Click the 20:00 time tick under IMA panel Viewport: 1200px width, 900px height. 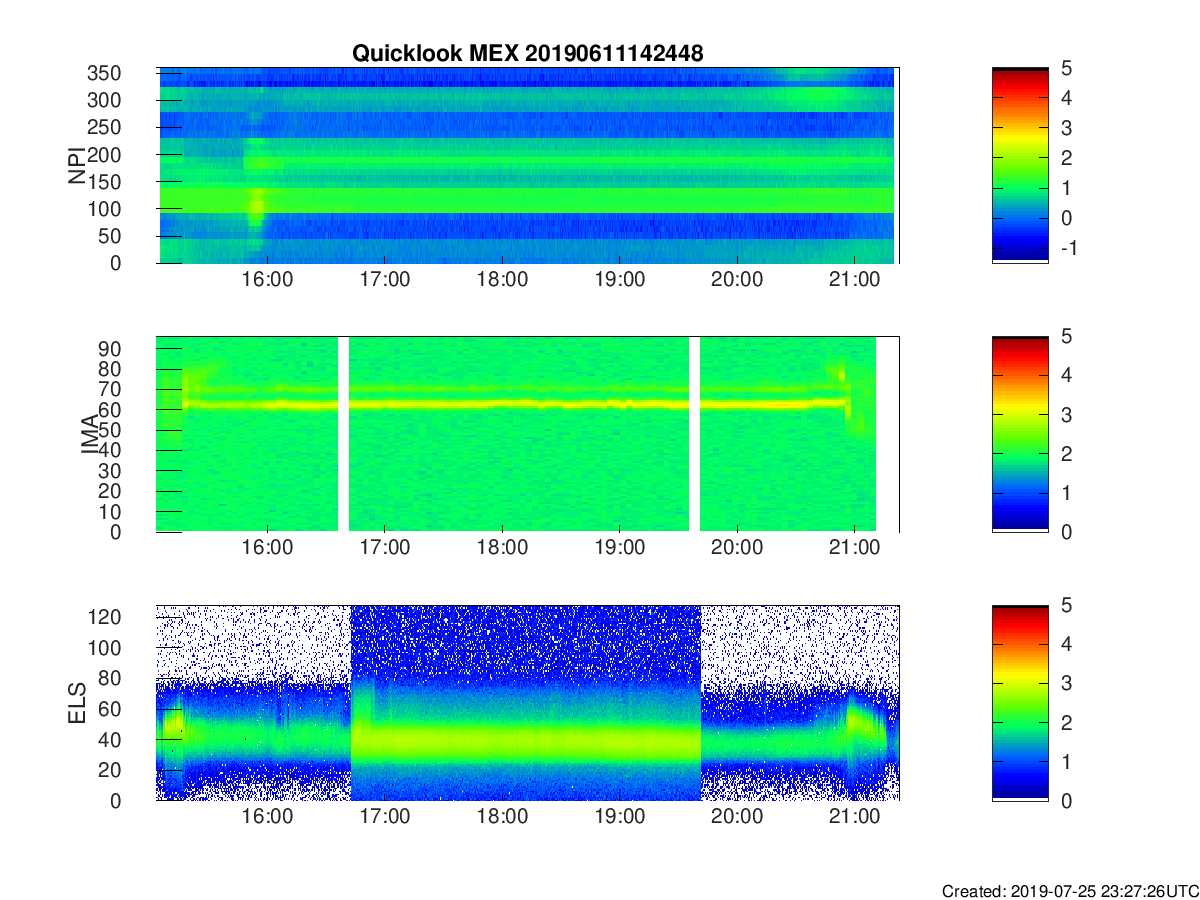coord(737,548)
